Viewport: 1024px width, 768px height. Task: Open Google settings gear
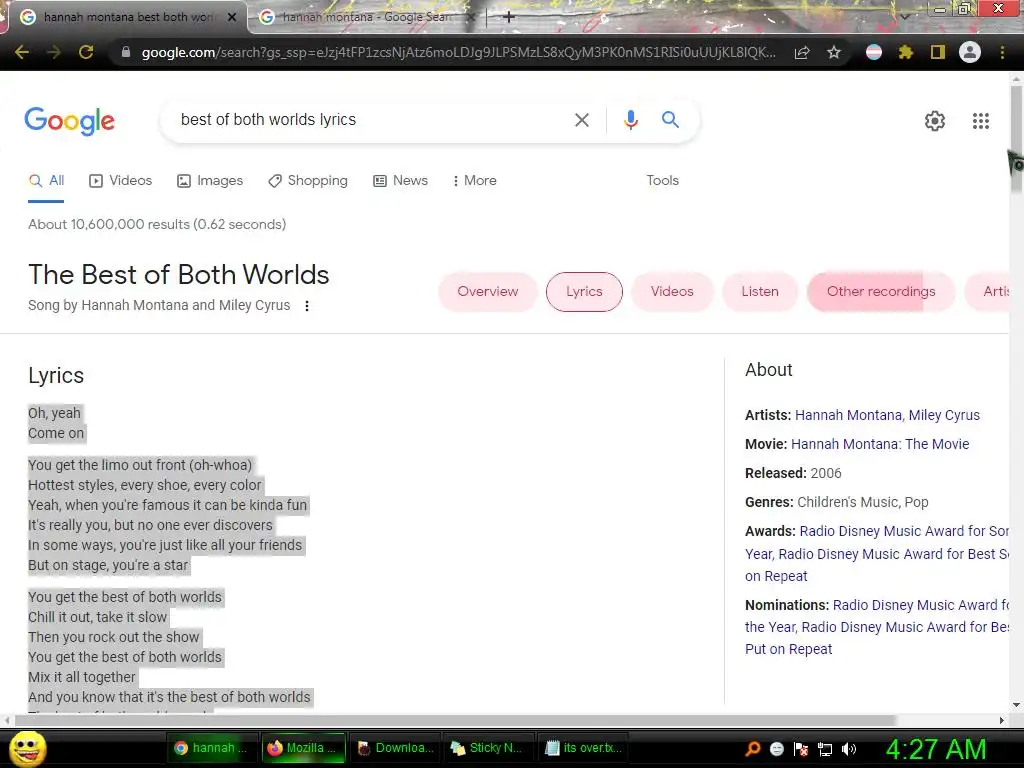935,121
